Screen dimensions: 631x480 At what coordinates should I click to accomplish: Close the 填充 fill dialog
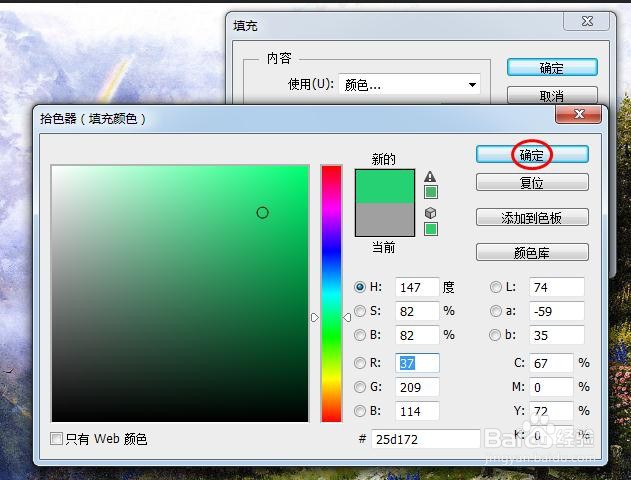(587, 21)
